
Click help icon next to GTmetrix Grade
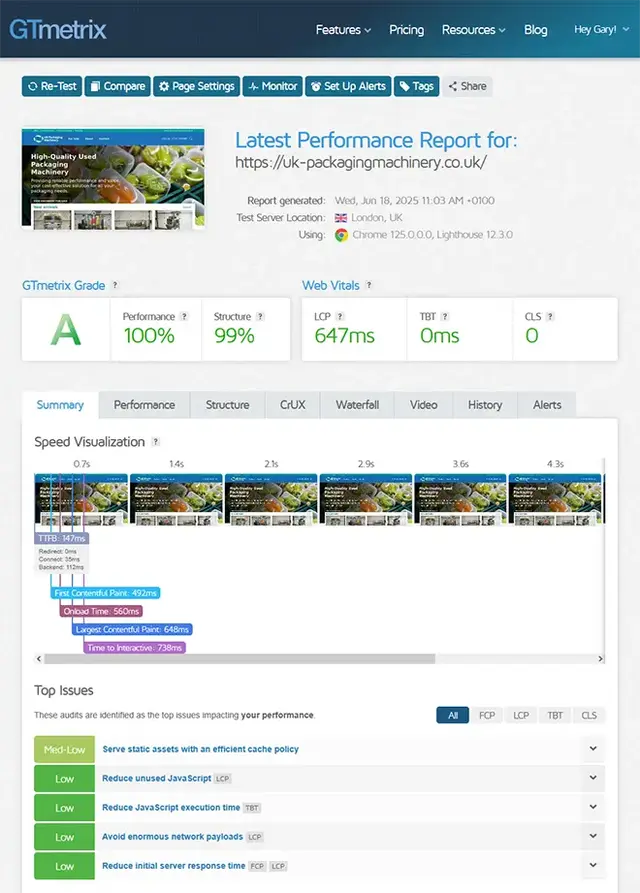coord(115,285)
